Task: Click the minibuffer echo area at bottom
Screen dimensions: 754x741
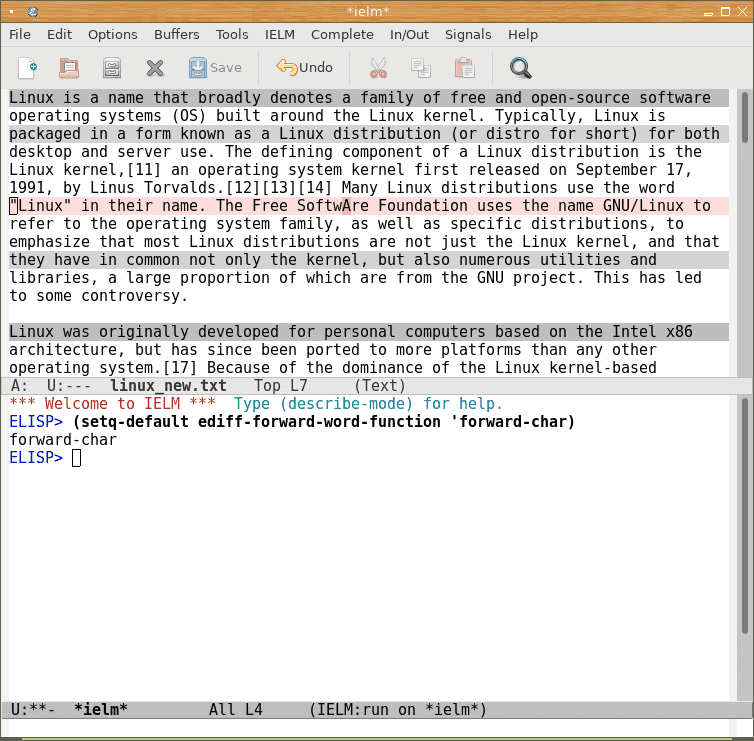Action: [x=370, y=728]
